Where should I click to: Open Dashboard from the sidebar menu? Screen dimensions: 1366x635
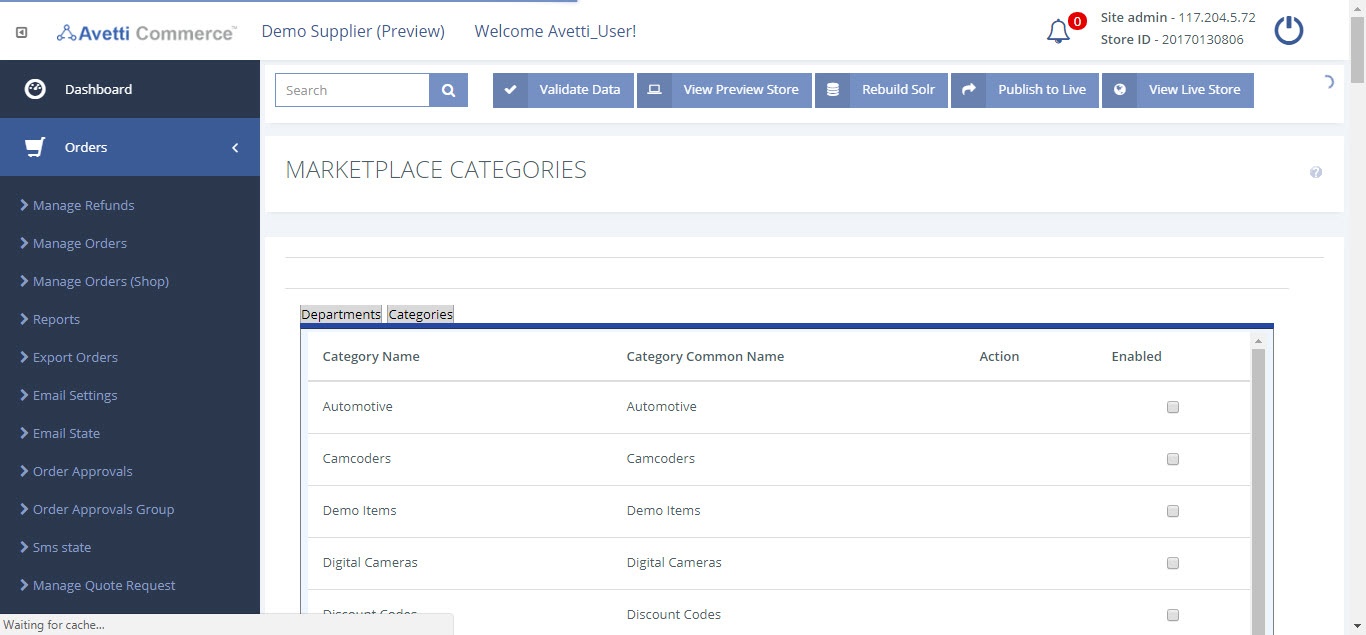tap(130, 89)
